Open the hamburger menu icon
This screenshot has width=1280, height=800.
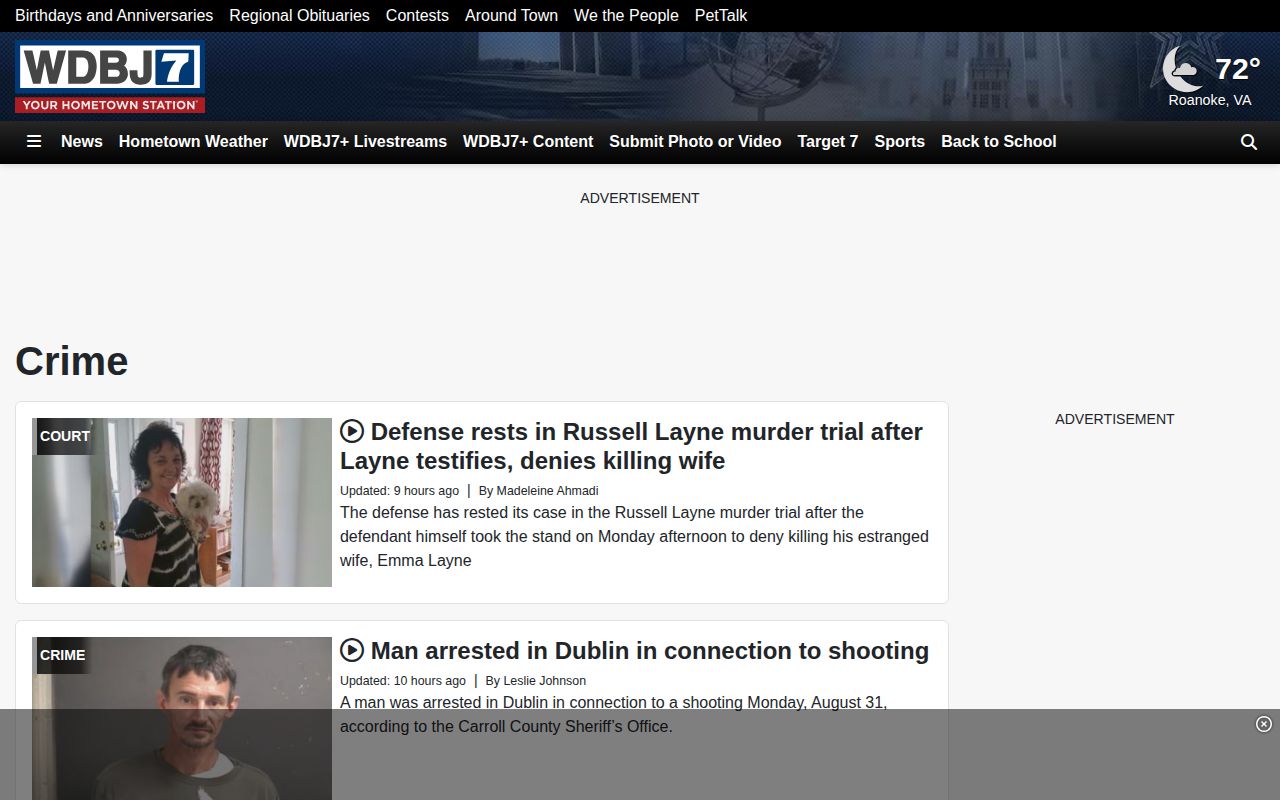point(34,142)
